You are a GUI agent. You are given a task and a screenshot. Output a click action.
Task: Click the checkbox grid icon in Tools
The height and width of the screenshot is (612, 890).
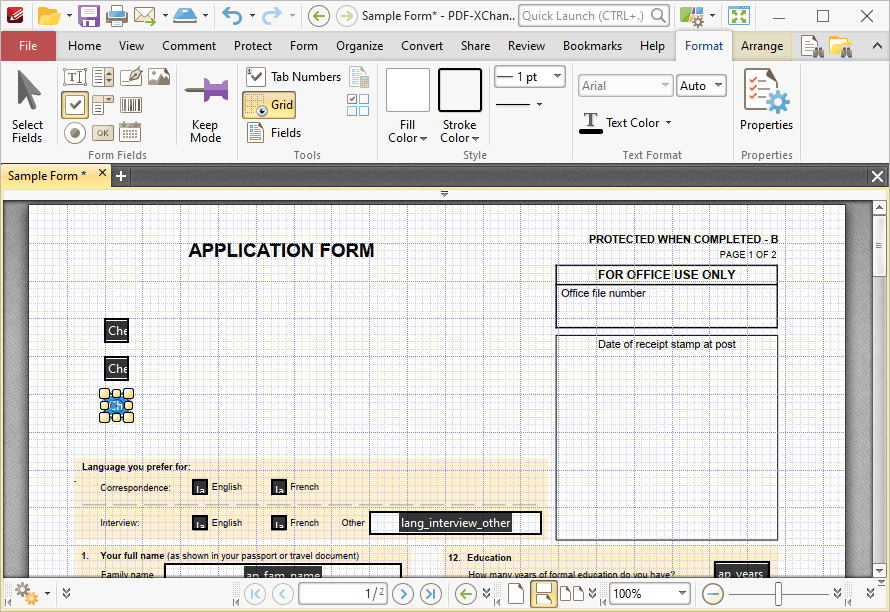click(358, 105)
